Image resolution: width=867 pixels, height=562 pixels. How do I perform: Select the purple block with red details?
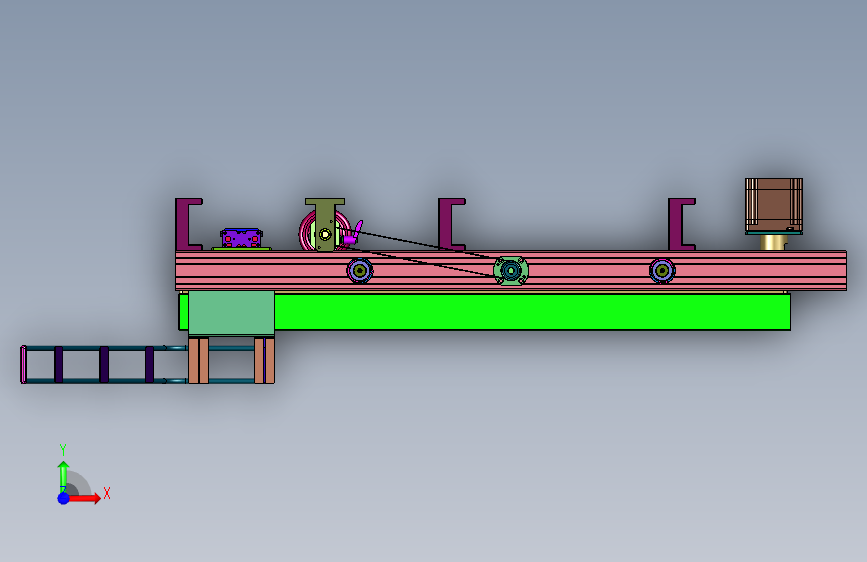241,238
